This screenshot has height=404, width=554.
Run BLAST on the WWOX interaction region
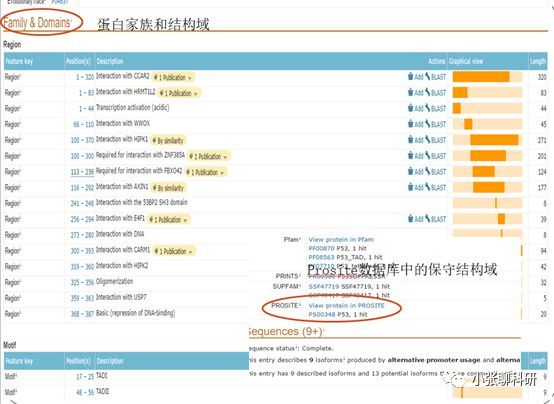click(x=436, y=124)
